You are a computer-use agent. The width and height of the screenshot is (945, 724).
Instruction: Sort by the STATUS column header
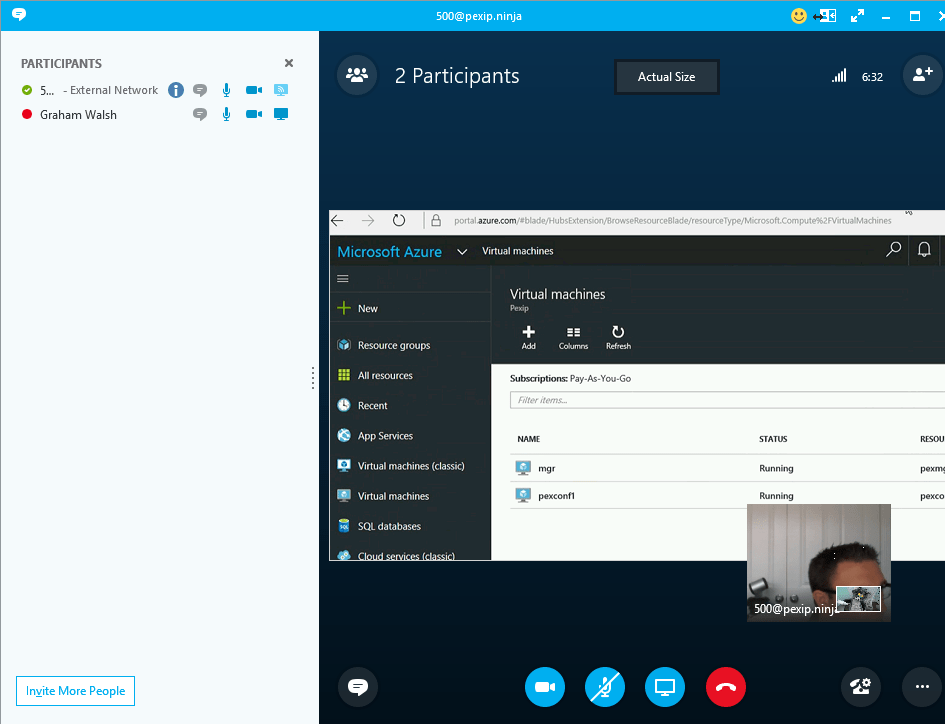[773, 439]
